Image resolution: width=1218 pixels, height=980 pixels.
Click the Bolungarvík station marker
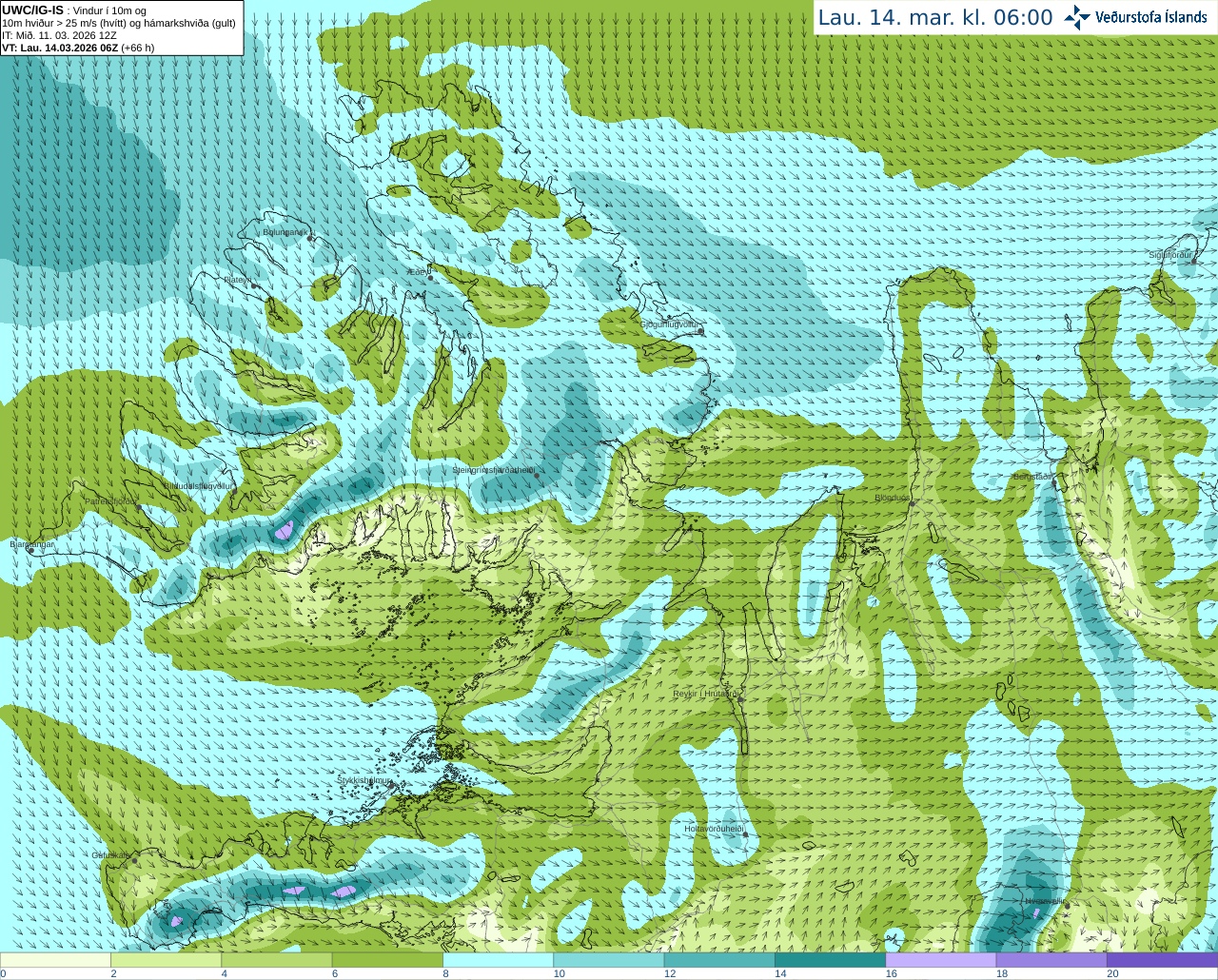coord(311,238)
